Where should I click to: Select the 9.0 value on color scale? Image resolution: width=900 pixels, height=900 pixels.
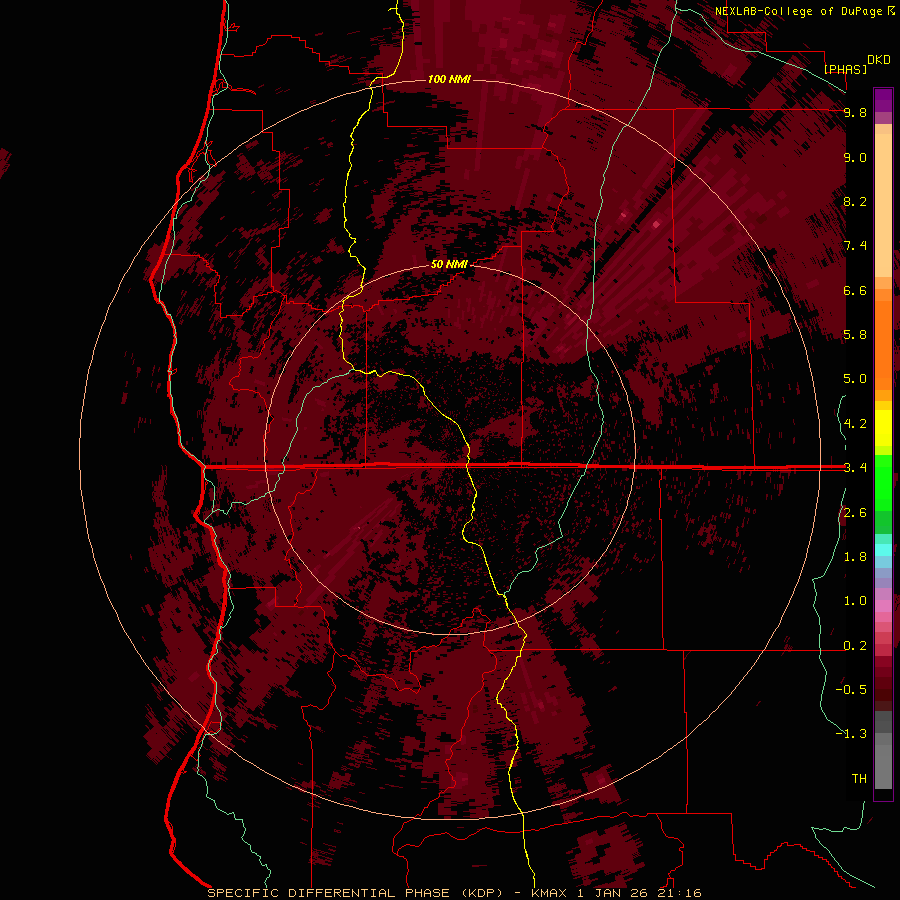[x=855, y=157]
